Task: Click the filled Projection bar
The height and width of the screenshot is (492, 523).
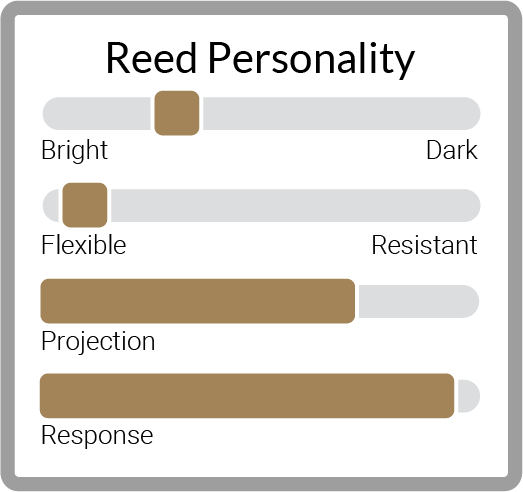Action: (197, 301)
